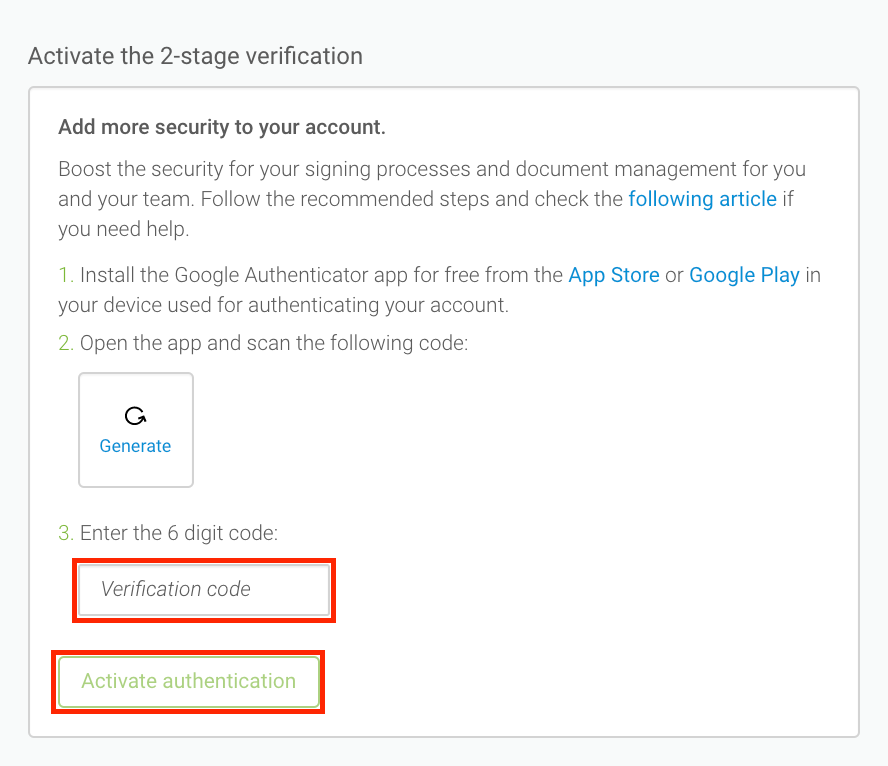This screenshot has height=766, width=888.
Task: Open the App Store link
Action: (x=613, y=275)
